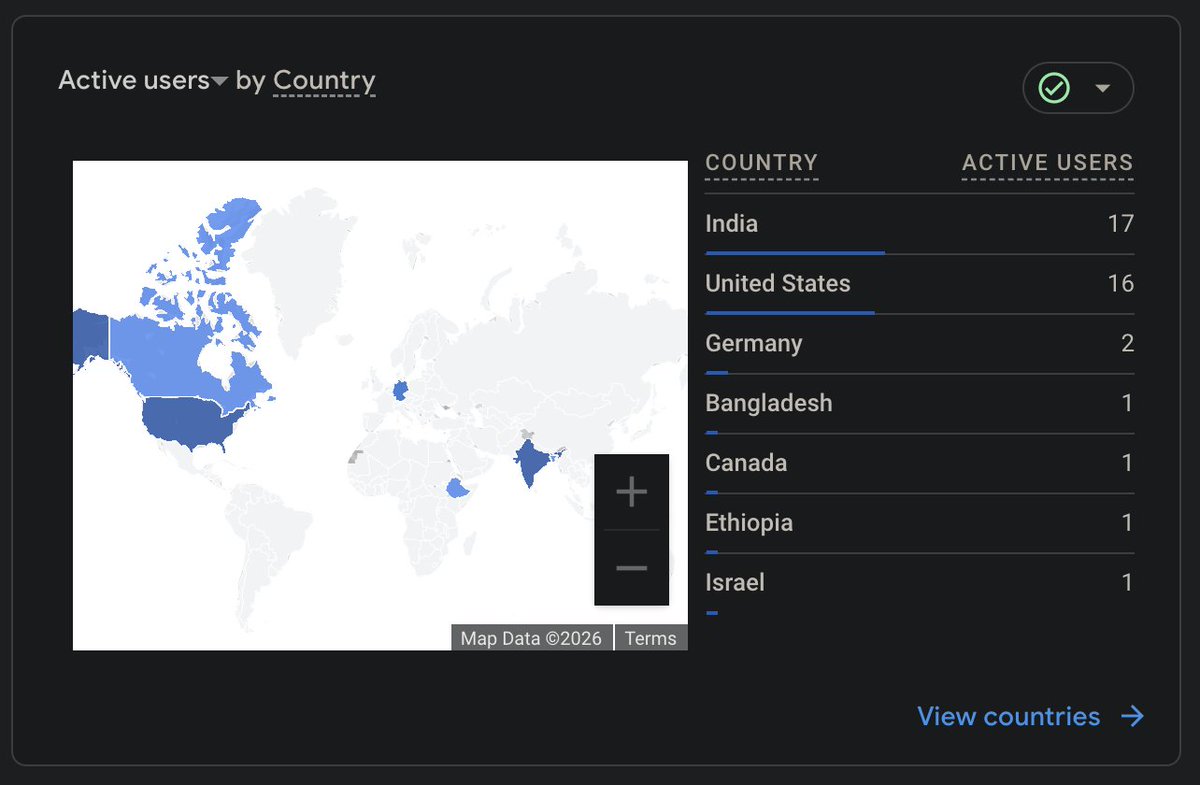
Task: Click the Israel row in the table
Action: tap(735, 582)
